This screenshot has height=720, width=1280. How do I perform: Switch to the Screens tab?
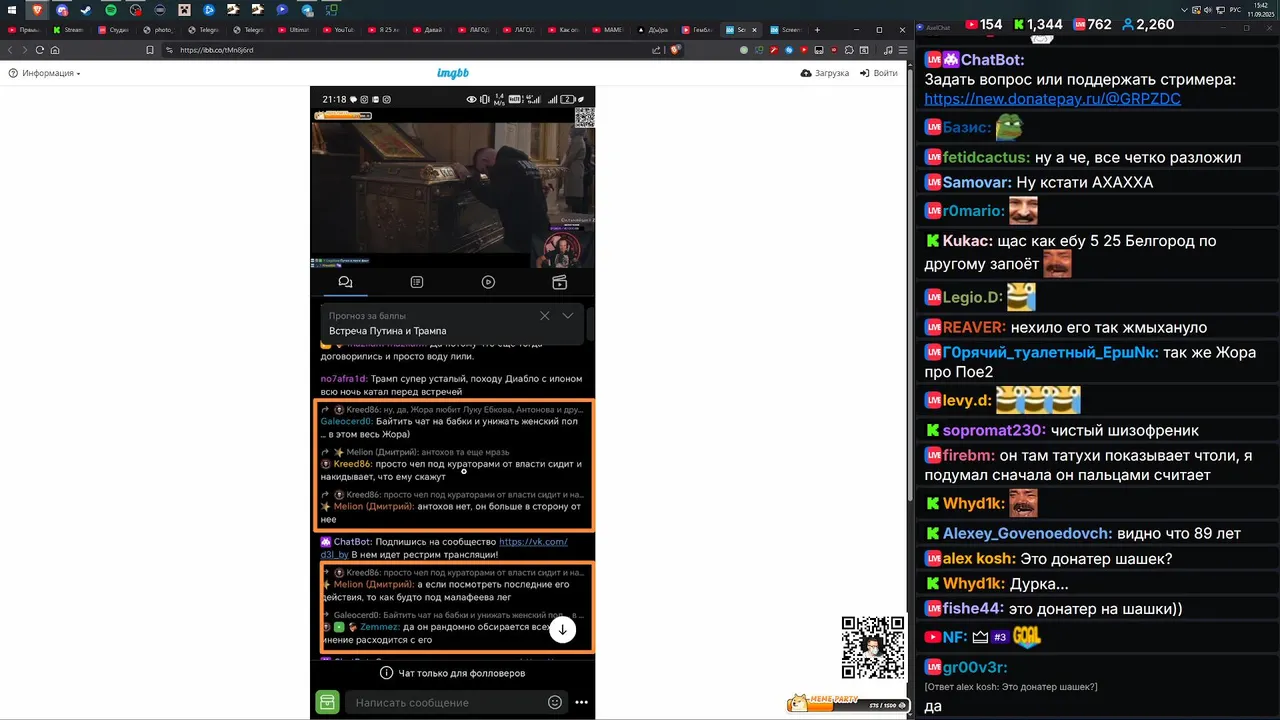tap(790, 30)
